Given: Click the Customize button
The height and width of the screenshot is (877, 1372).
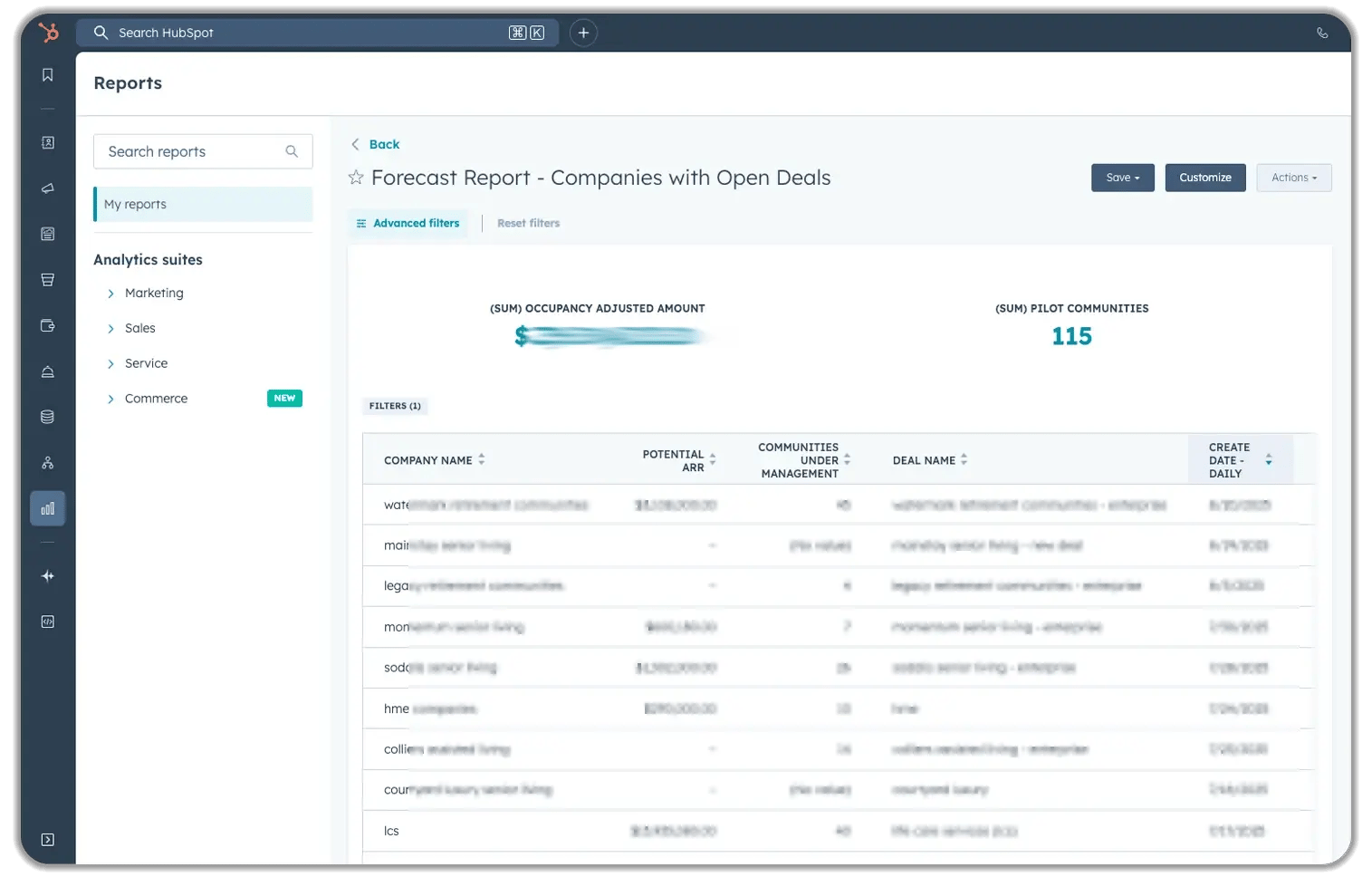Looking at the screenshot, I should (x=1205, y=178).
